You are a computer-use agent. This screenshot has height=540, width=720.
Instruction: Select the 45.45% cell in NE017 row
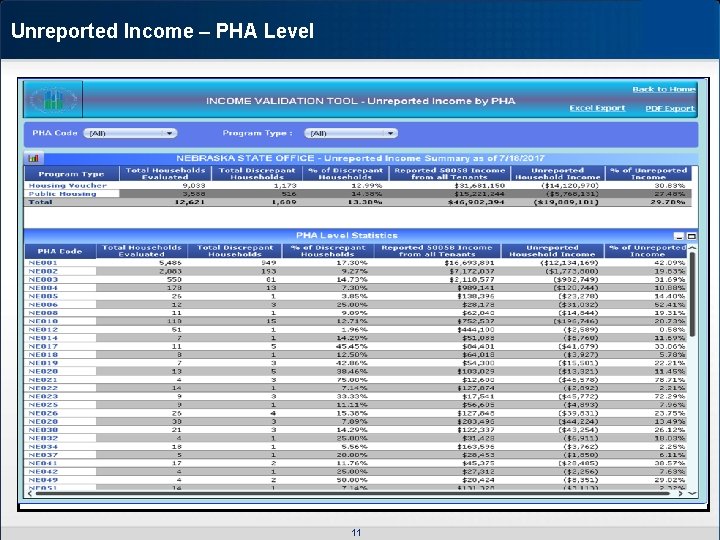click(x=352, y=346)
